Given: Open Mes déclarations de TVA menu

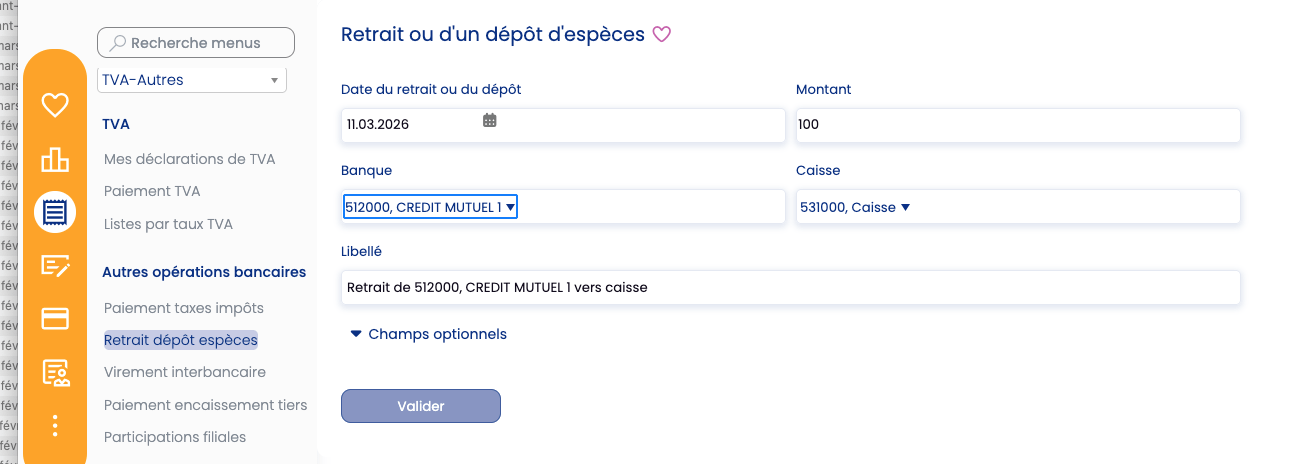Looking at the screenshot, I should click(x=189, y=159).
